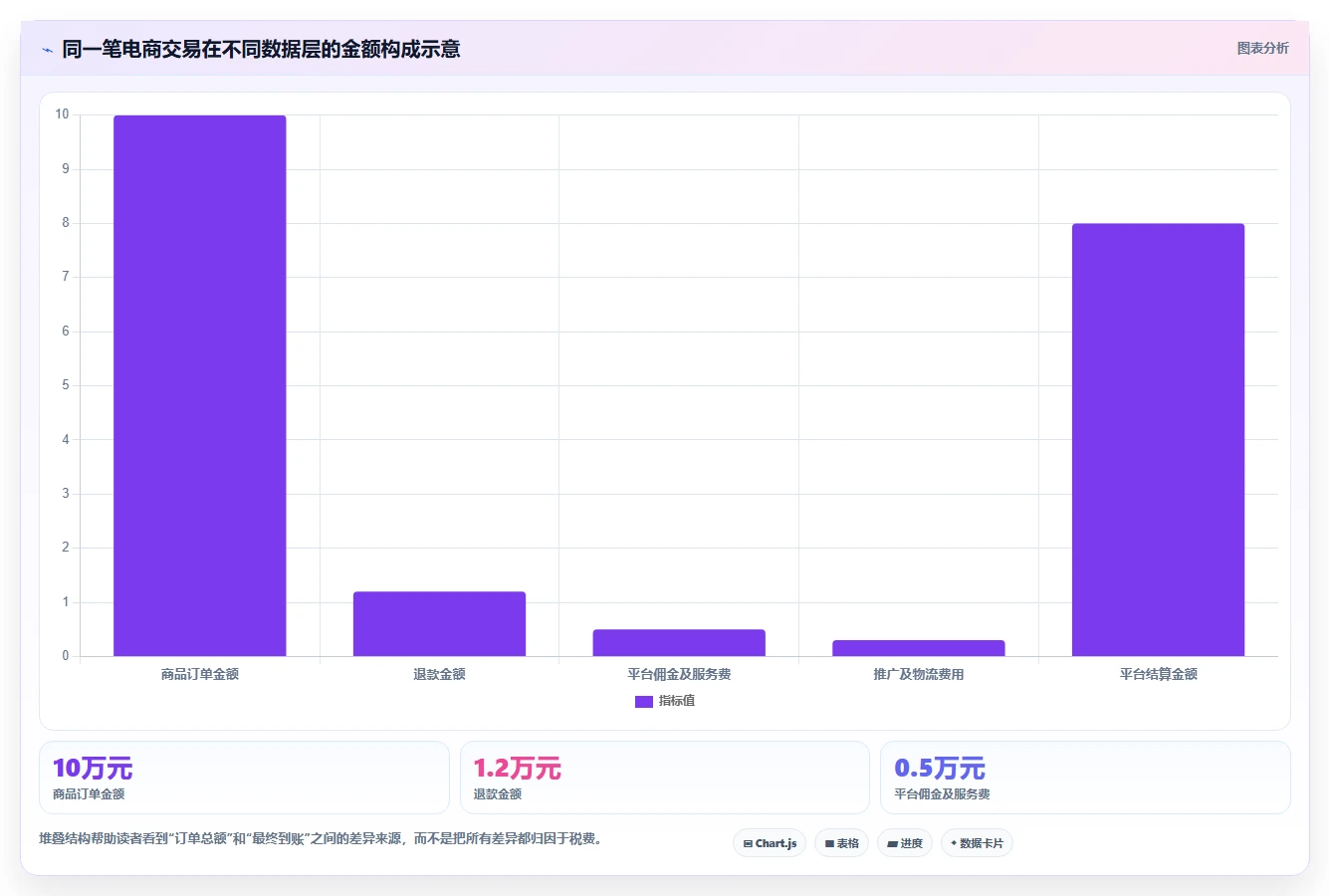Open the 1.2万元 退款金额 stat card
The image size is (1330, 896).
(x=665, y=778)
